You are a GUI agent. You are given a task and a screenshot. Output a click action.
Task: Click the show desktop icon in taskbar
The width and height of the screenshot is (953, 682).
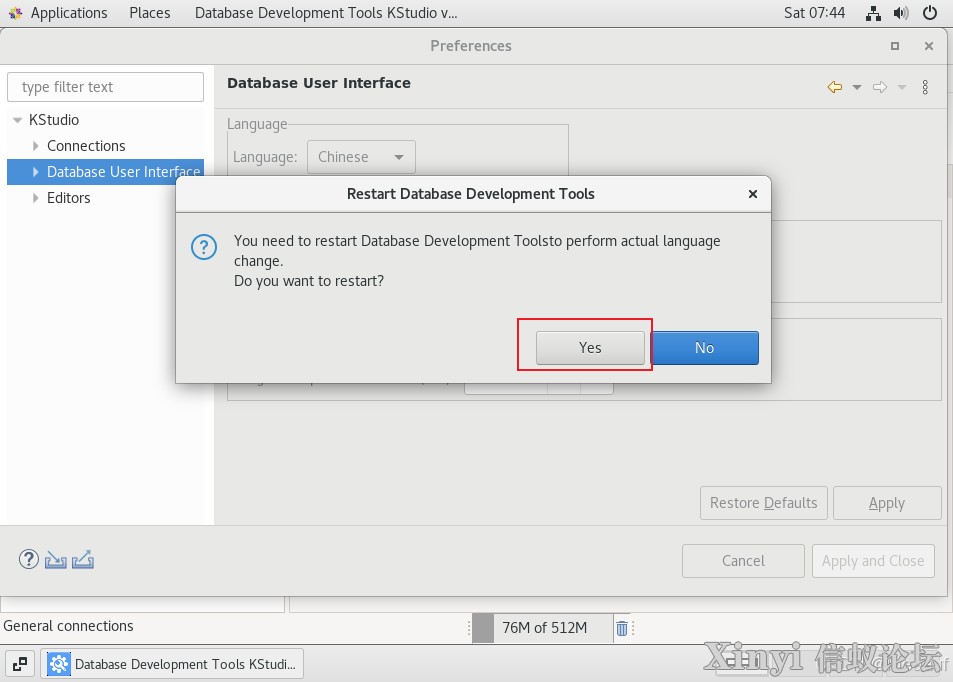coord(20,664)
